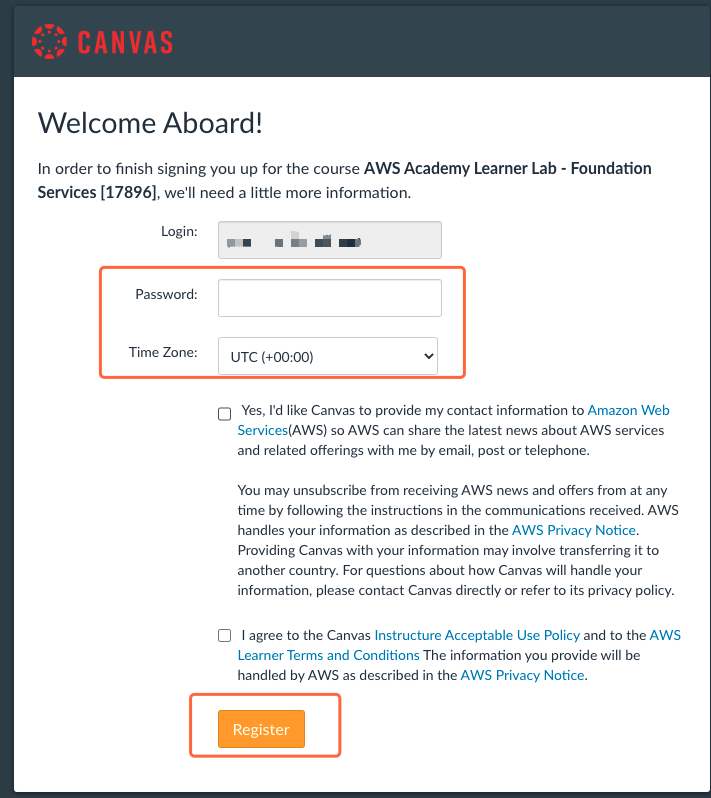Click the Password label

click(166, 294)
